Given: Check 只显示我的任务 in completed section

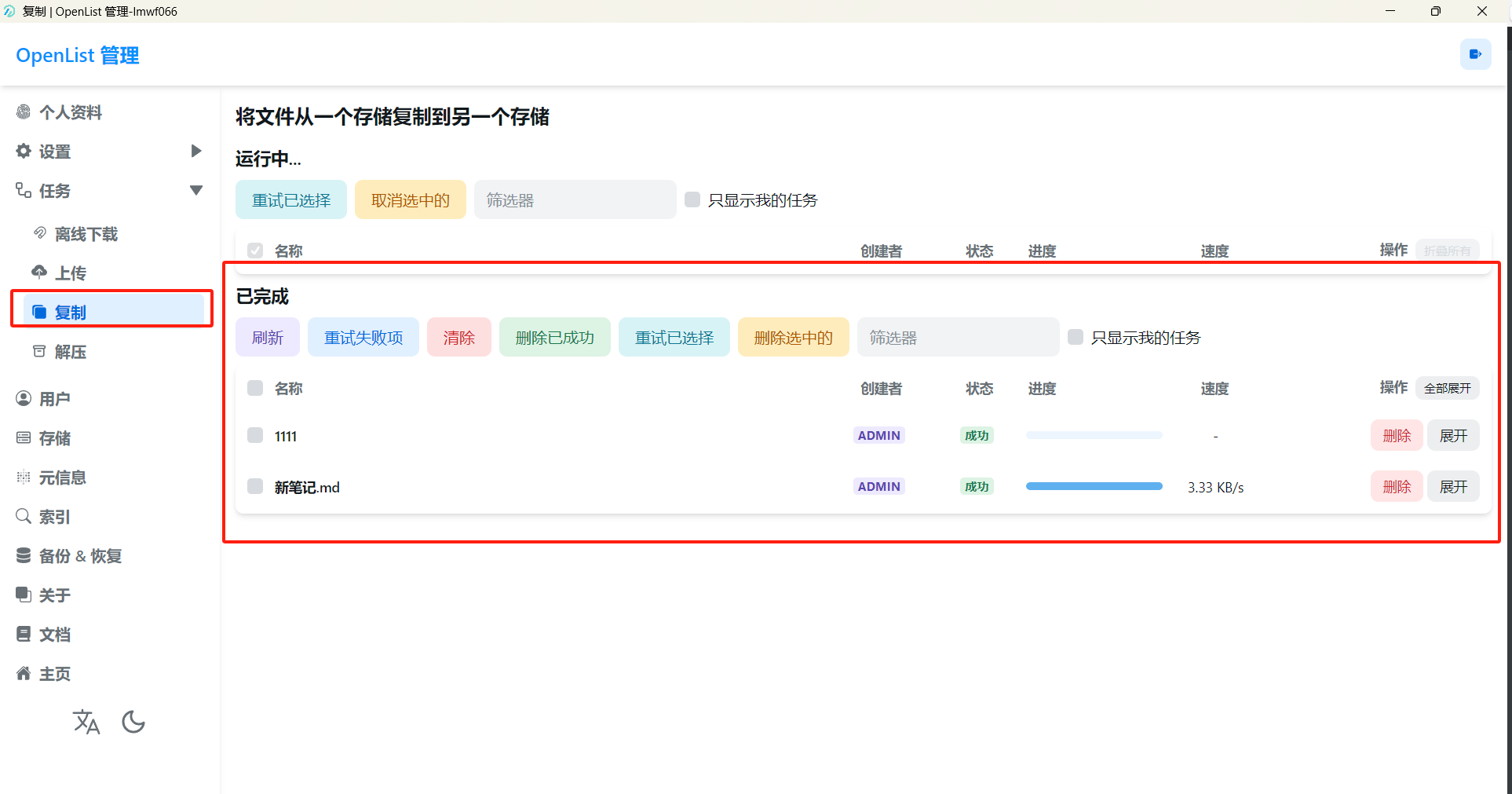Looking at the screenshot, I should [1076, 337].
